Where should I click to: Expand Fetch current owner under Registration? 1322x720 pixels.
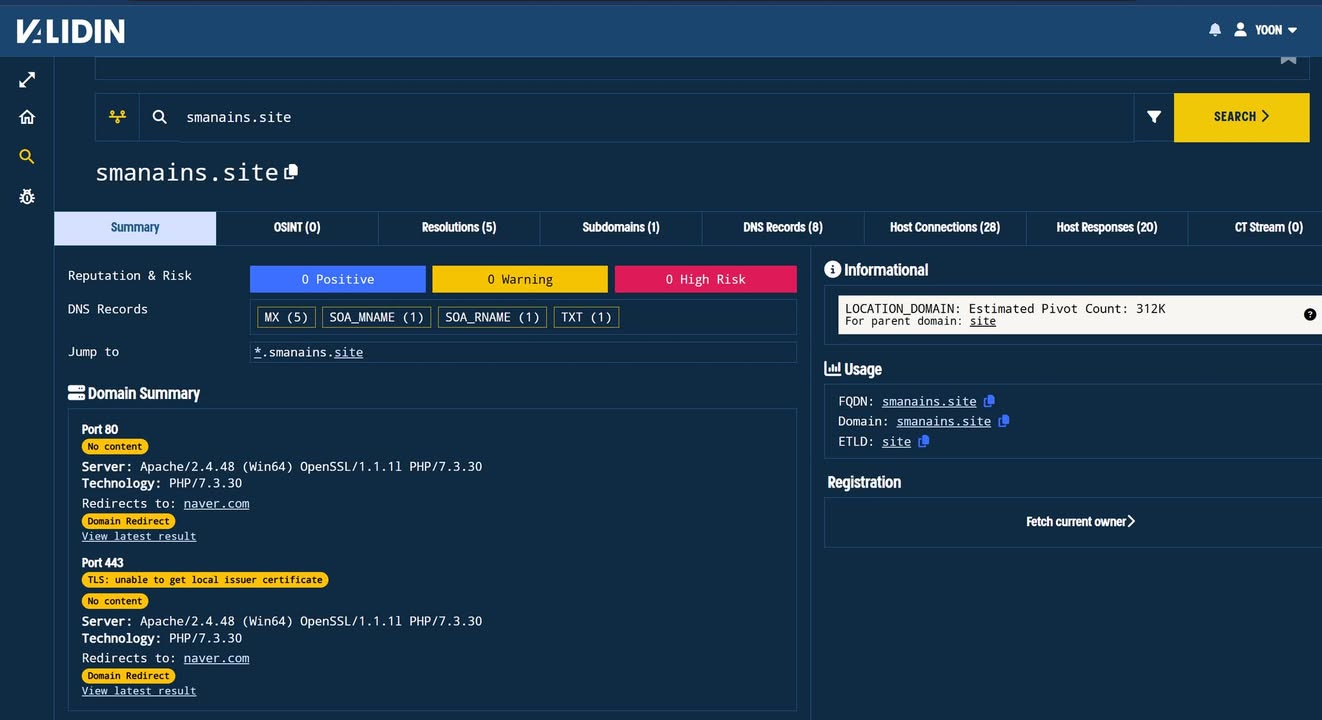click(x=1080, y=521)
